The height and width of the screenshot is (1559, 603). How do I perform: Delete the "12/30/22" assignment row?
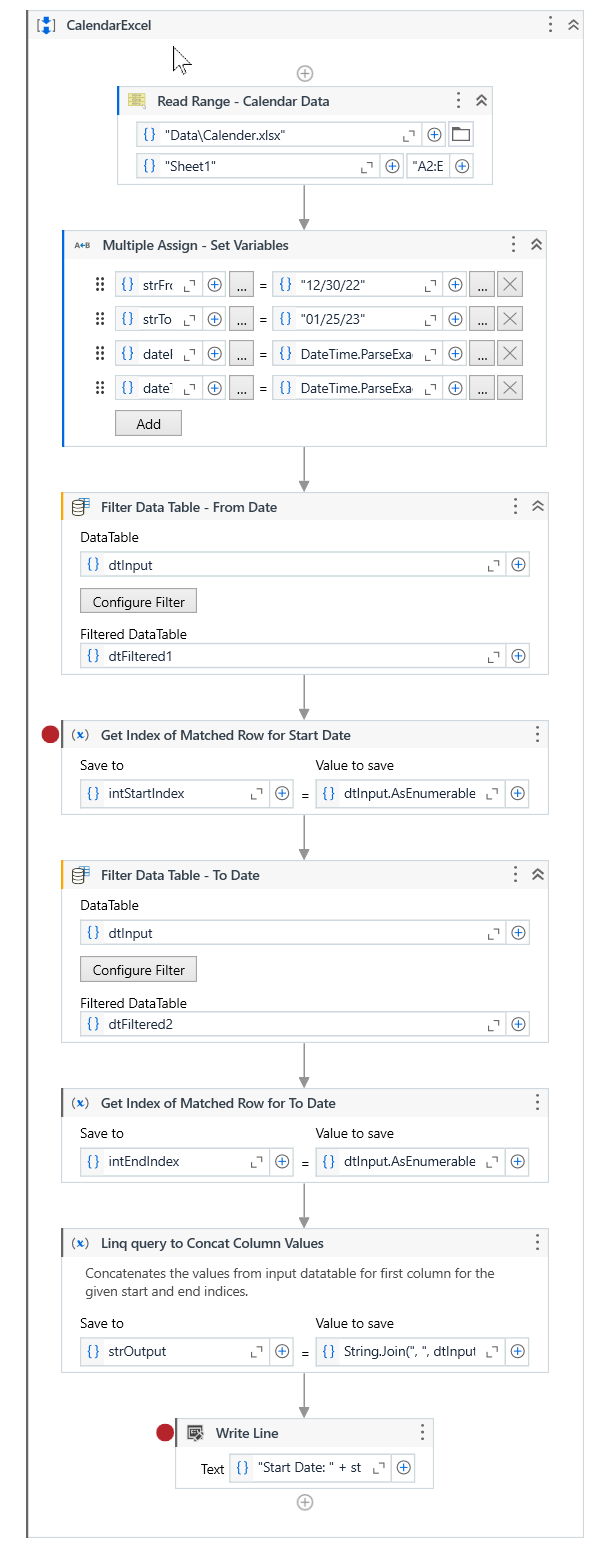click(x=509, y=285)
